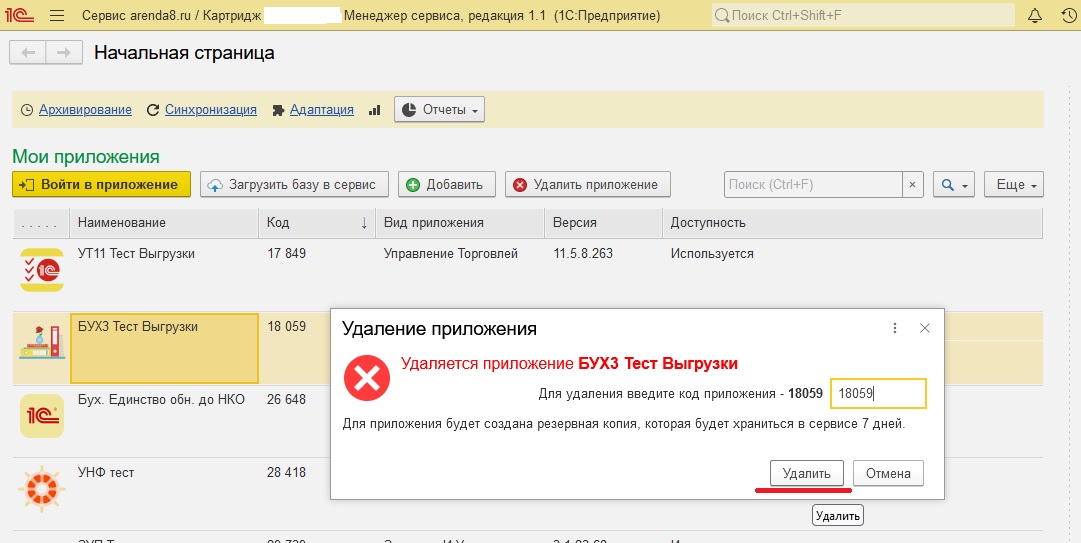This screenshot has width=1081, height=543.
Task: Click the bar chart statistics icon
Action: [375, 110]
